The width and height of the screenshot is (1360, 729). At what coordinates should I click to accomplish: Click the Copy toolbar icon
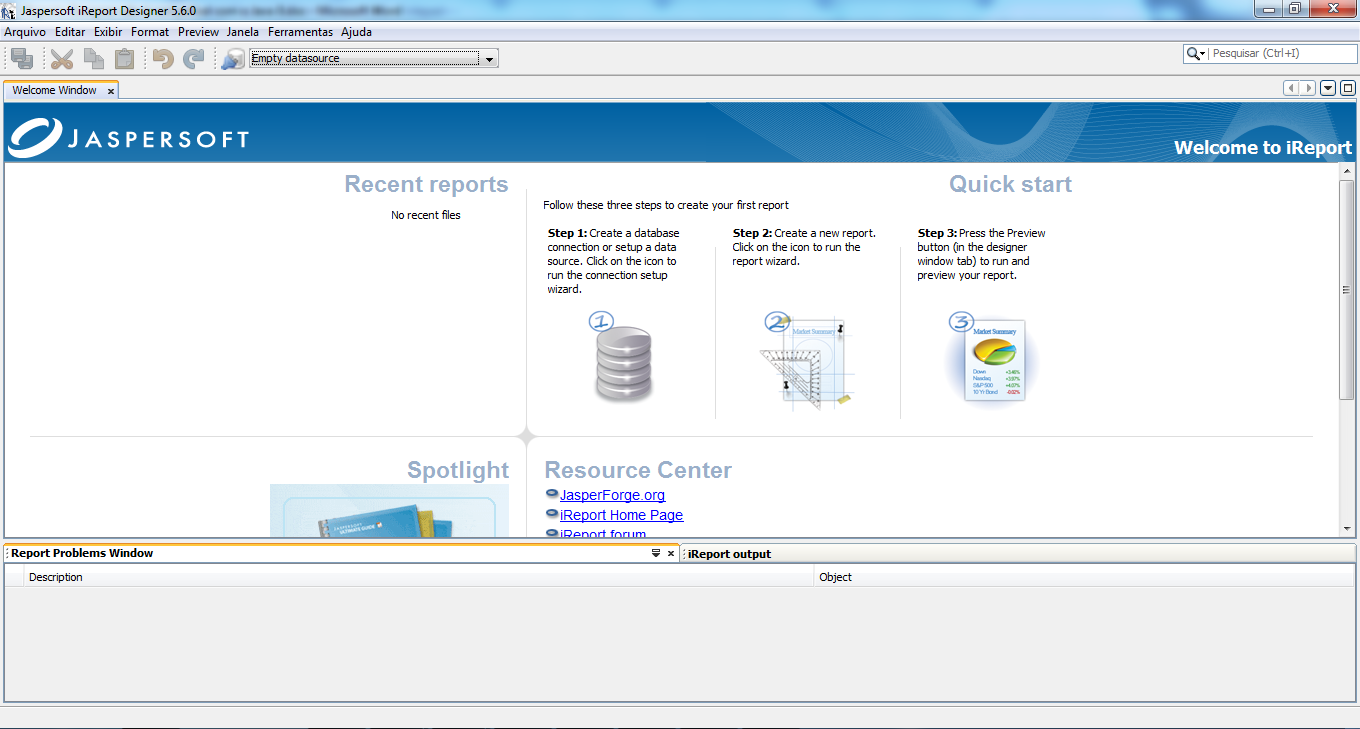pyautogui.click(x=93, y=58)
